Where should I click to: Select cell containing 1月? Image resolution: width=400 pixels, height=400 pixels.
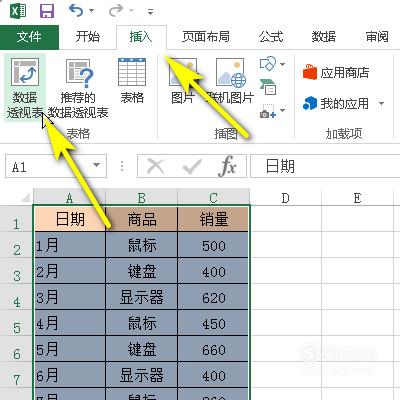click(x=70, y=245)
